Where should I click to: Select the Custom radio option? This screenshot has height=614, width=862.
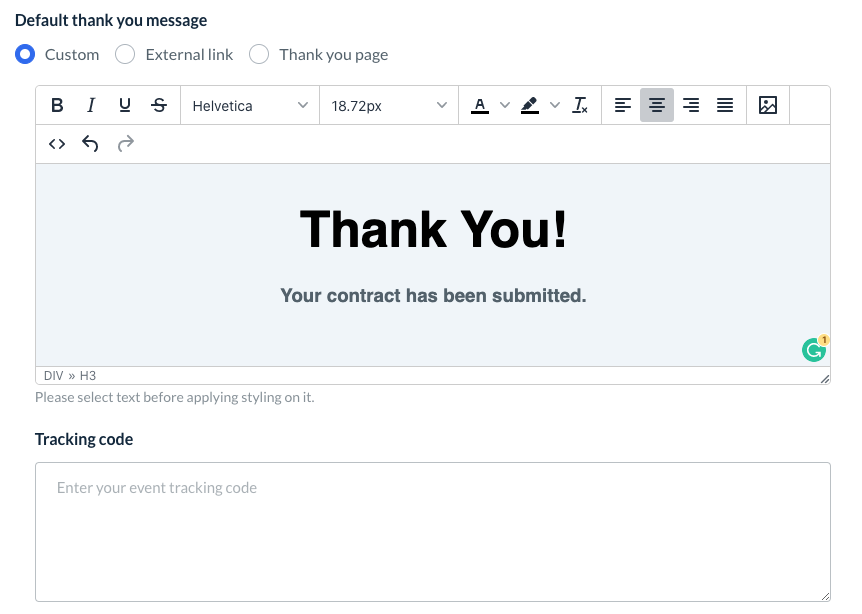pos(25,54)
